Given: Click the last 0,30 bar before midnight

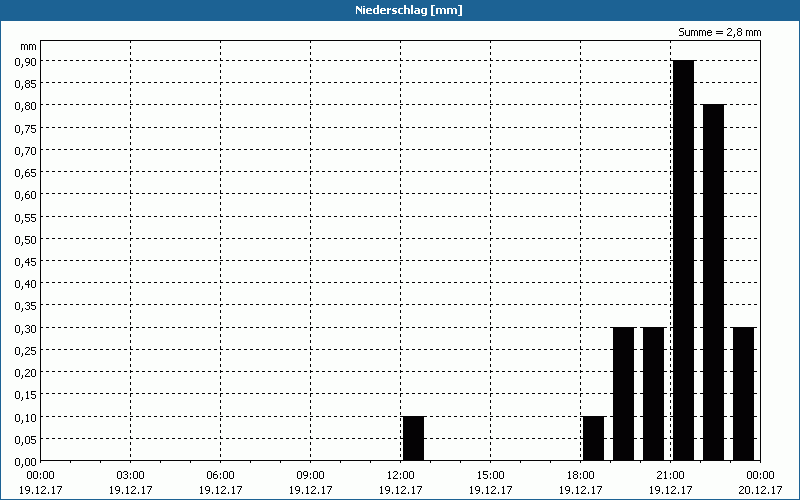Looking at the screenshot, I should click(x=744, y=394).
